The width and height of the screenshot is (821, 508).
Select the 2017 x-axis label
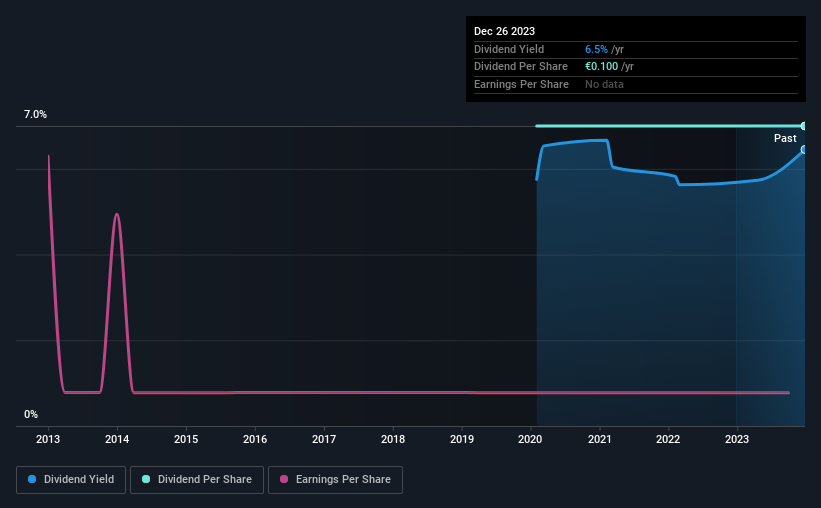pyautogui.click(x=324, y=439)
